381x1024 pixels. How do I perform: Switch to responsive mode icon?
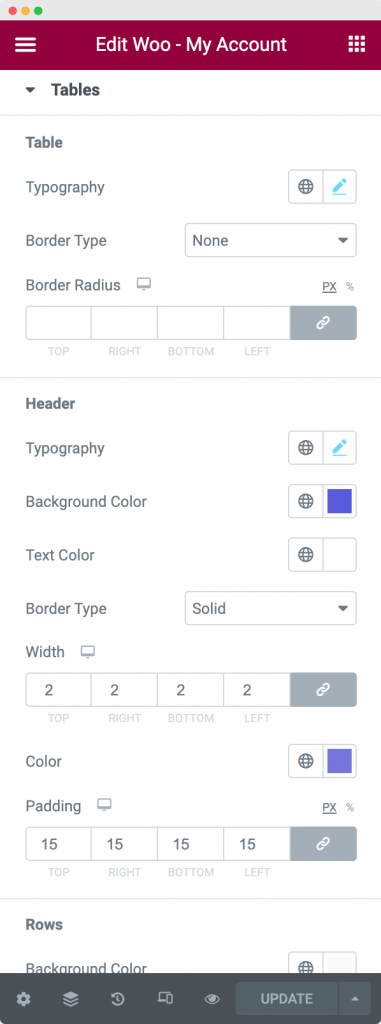(165, 999)
